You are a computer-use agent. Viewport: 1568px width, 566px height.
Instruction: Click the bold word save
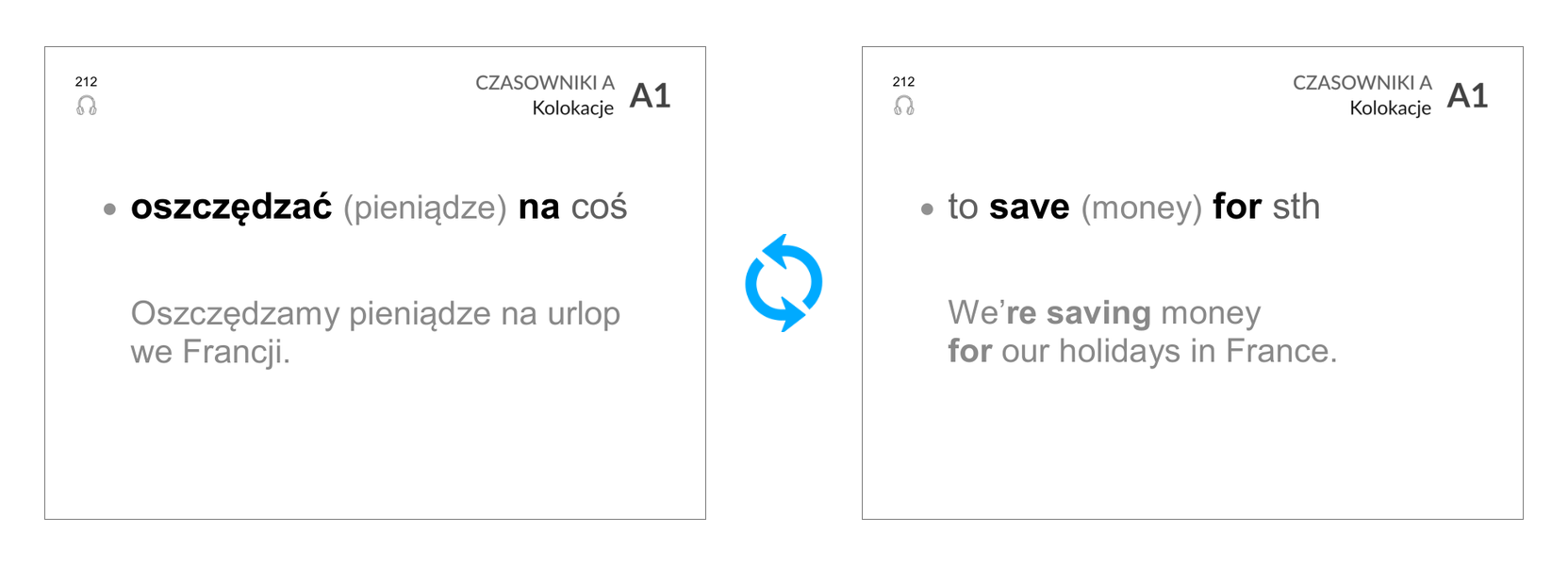click(x=1030, y=208)
